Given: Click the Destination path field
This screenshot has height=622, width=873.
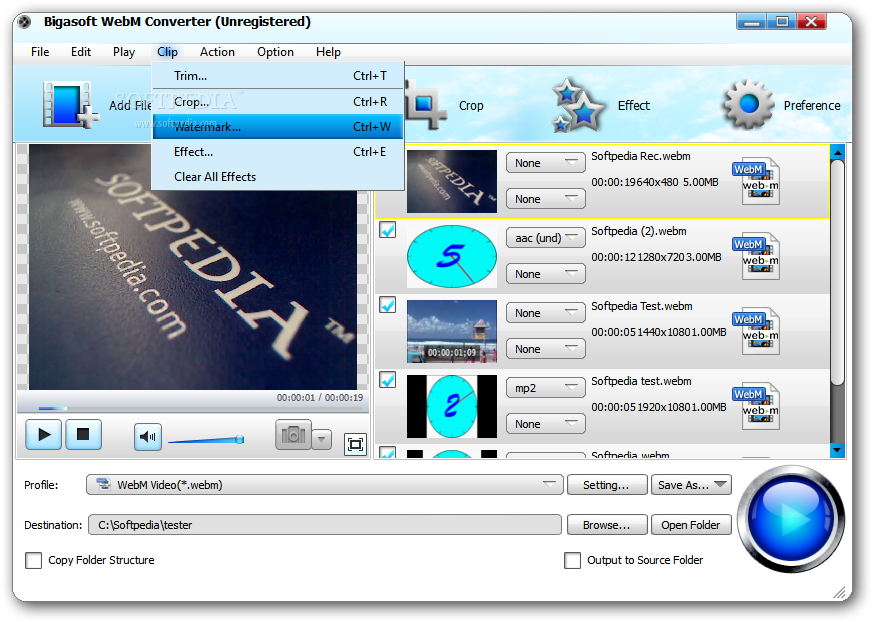Looking at the screenshot, I should (x=325, y=525).
